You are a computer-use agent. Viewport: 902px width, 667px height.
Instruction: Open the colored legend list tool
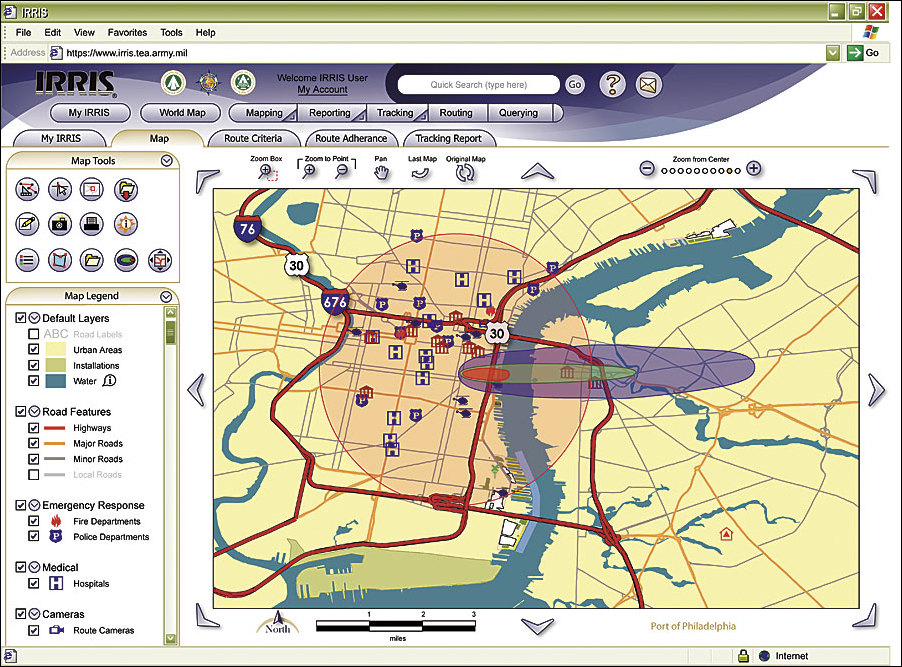click(x=27, y=260)
